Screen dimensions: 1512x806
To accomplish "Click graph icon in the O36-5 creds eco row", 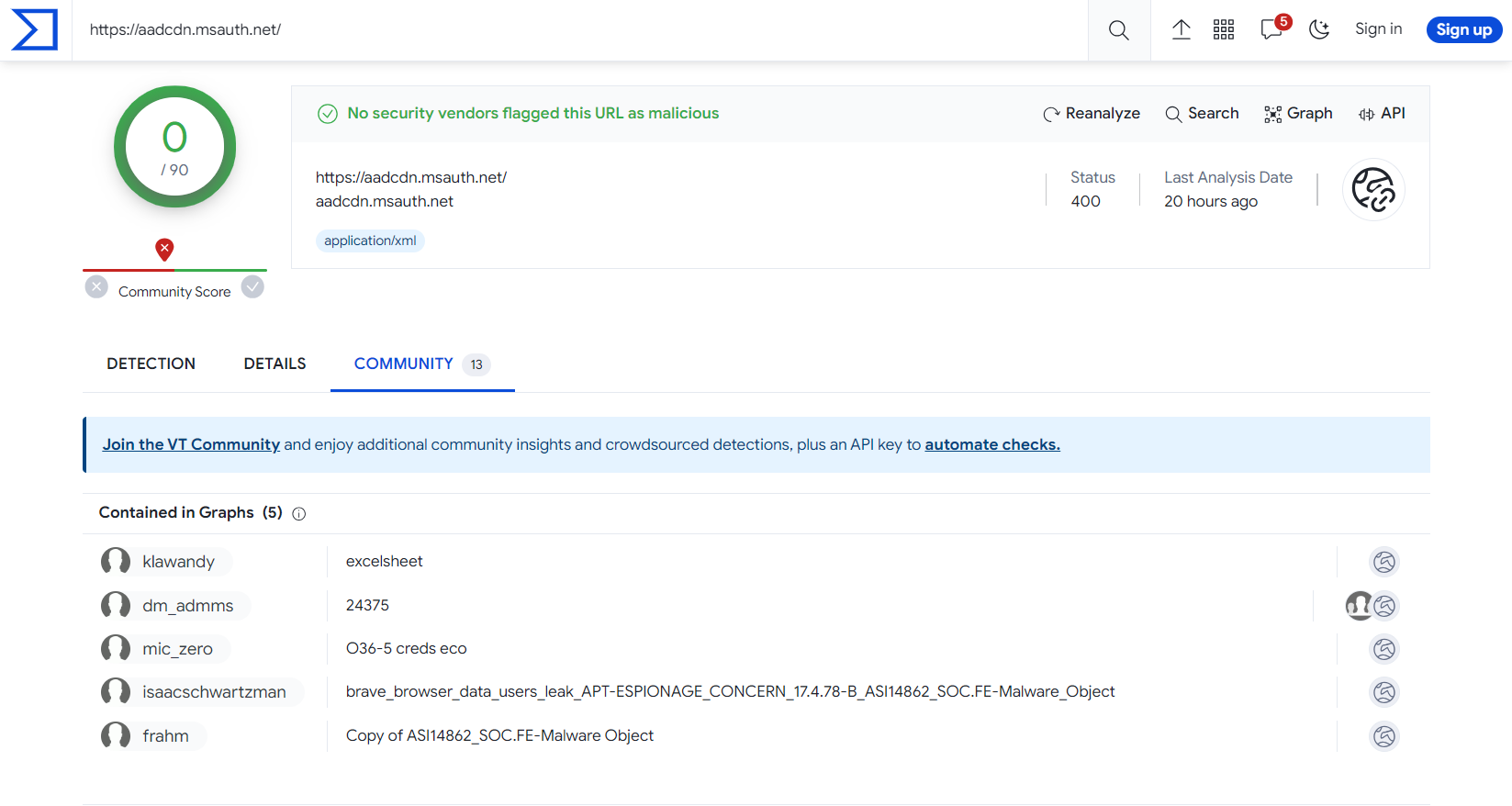I will [1384, 649].
